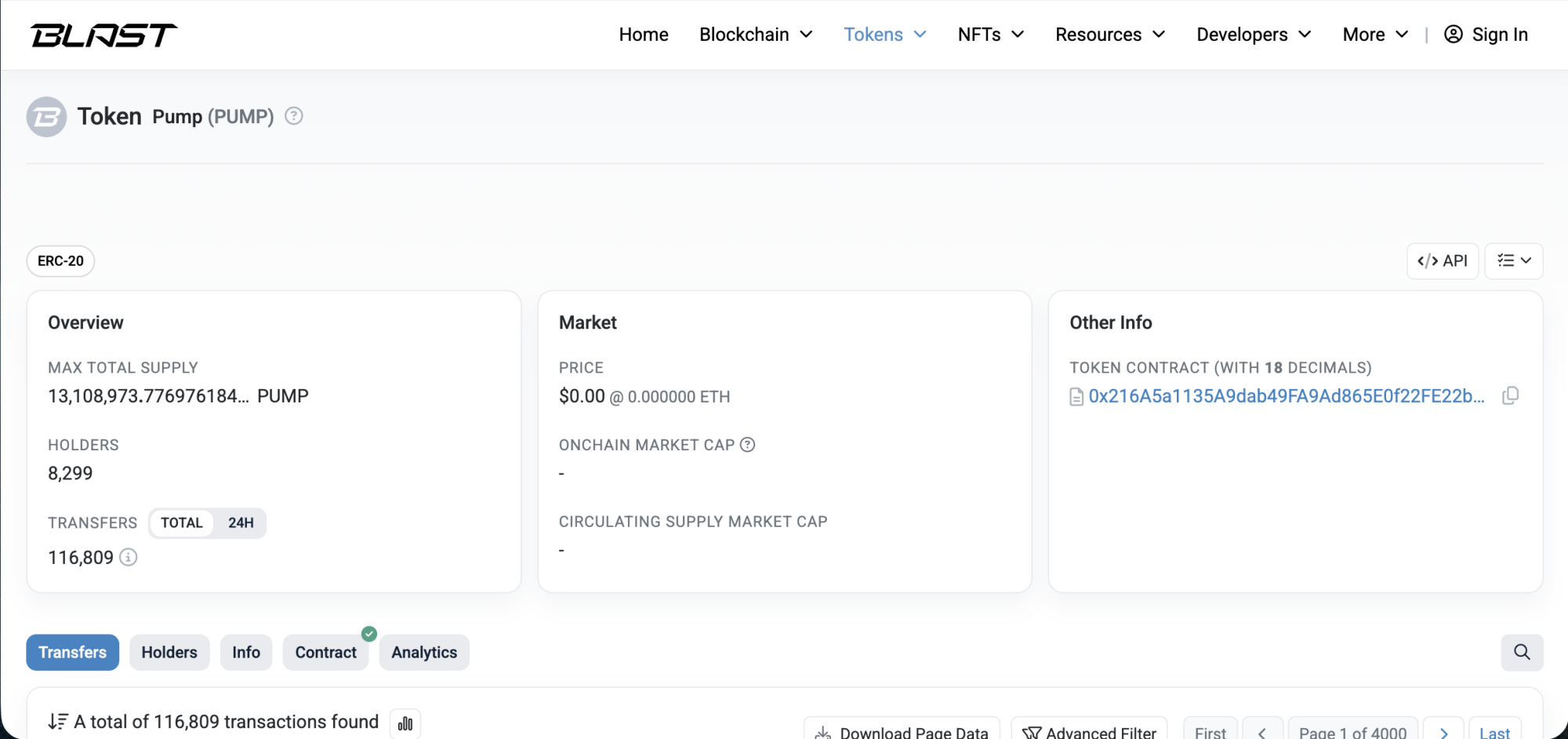
Task: Click the Pump token avatar icon
Action: (46, 117)
